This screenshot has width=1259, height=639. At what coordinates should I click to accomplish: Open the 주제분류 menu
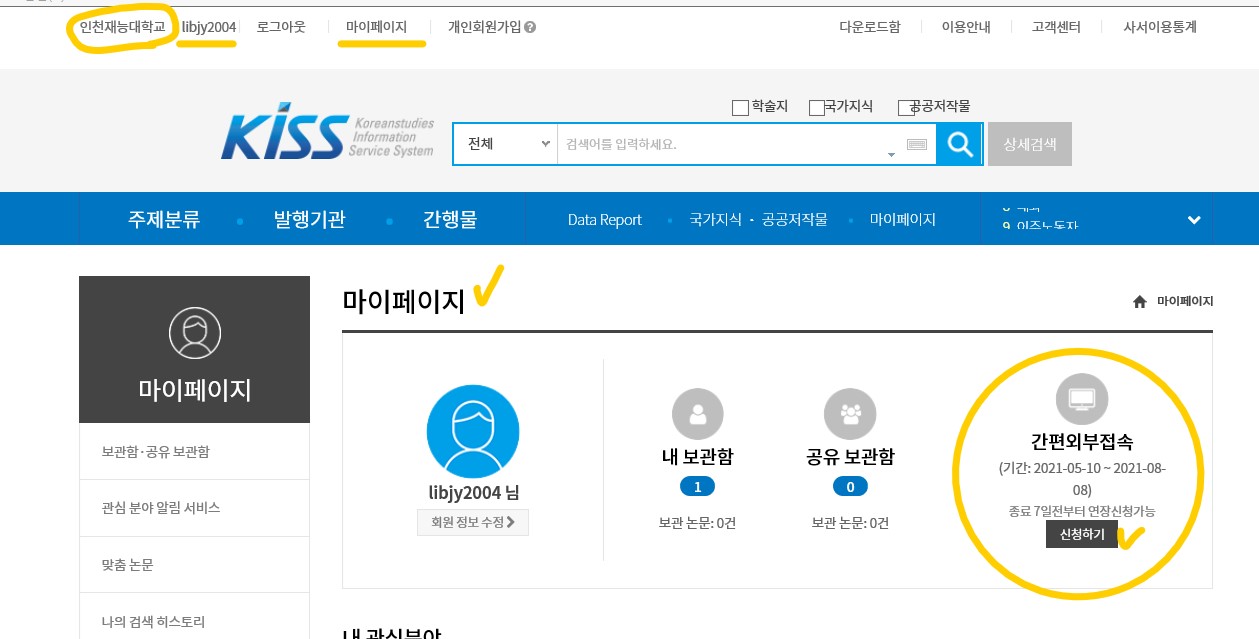(164, 220)
